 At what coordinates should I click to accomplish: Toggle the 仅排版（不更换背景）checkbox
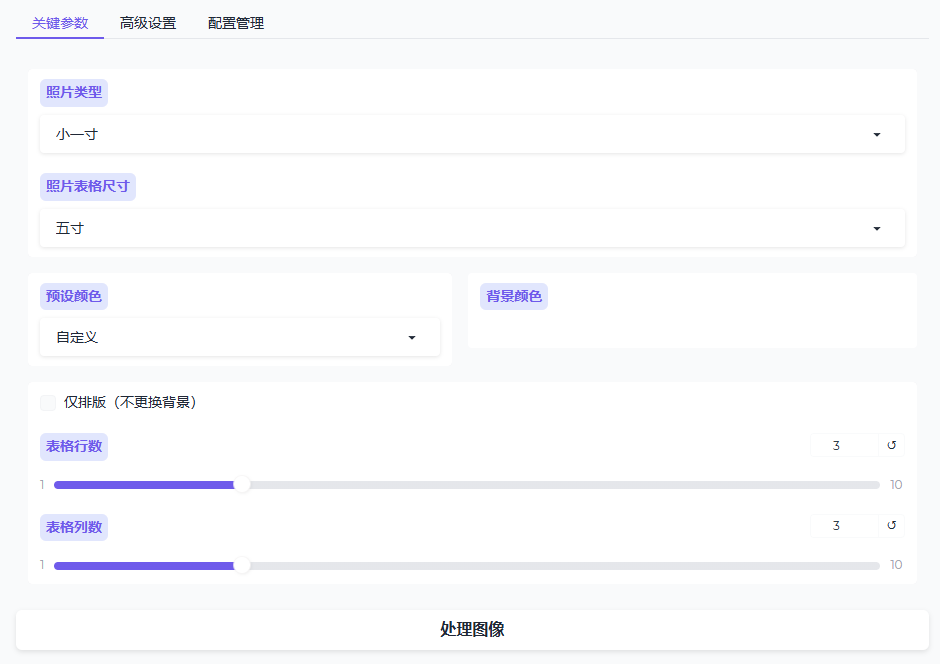(x=48, y=403)
